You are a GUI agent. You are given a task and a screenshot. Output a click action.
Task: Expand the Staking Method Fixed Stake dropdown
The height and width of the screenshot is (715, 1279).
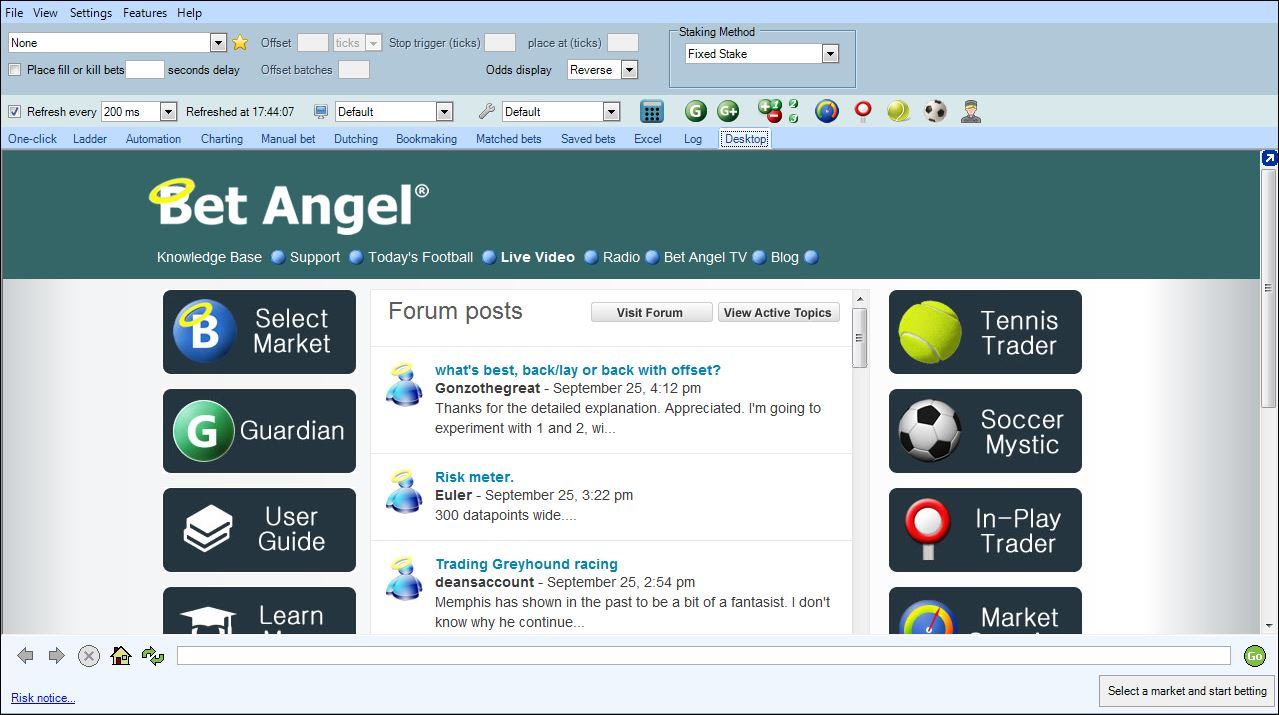click(x=830, y=54)
